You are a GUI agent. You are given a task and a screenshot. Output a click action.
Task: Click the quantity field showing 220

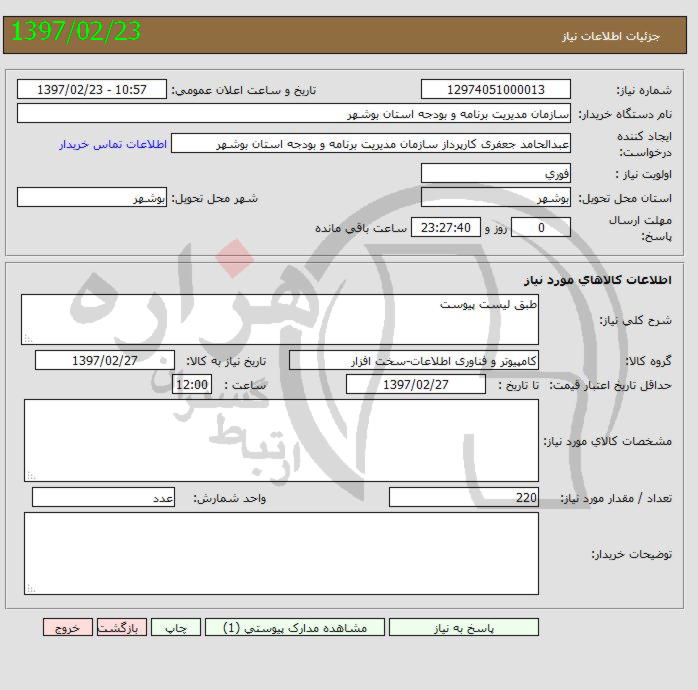pos(464,497)
